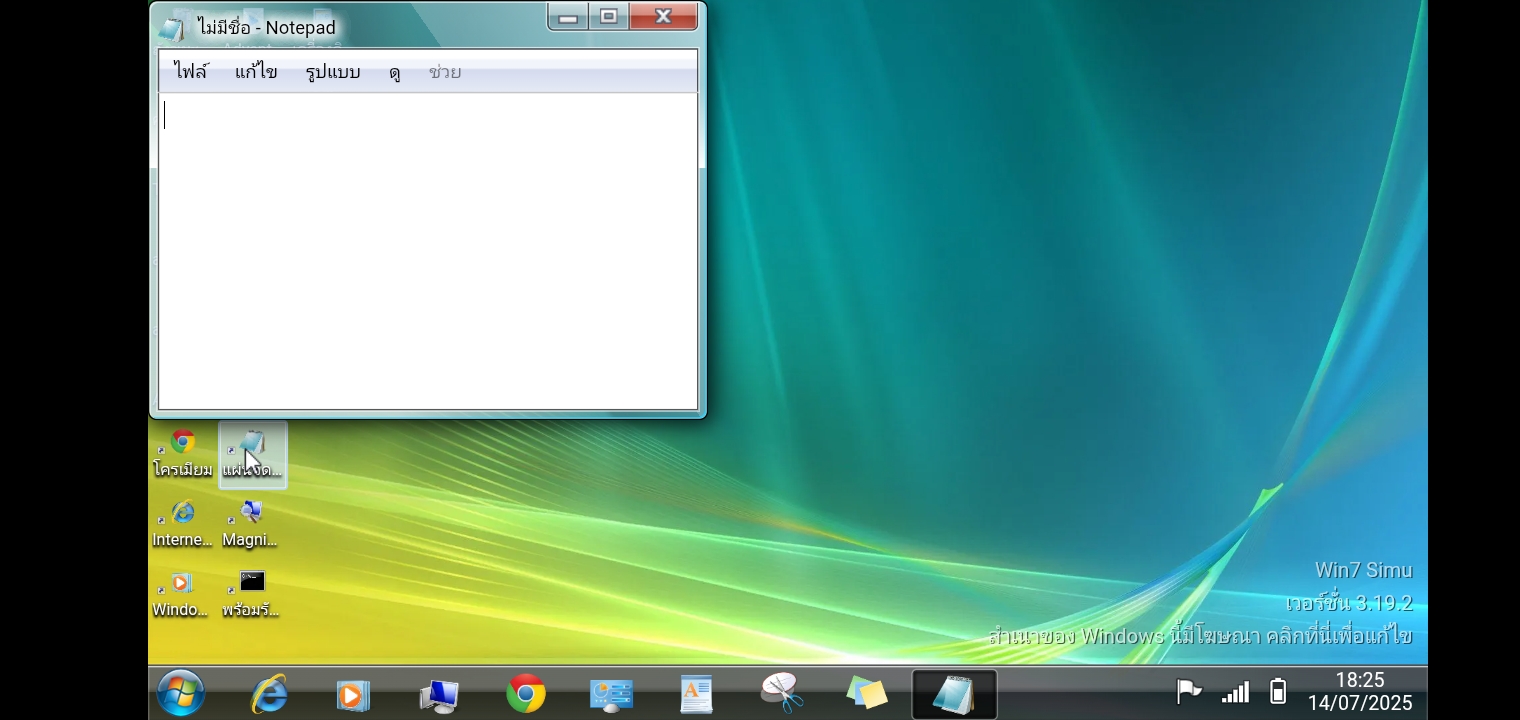Select the โครเมียม desktop shortcut
1520x720 pixels.
pyautogui.click(x=182, y=455)
